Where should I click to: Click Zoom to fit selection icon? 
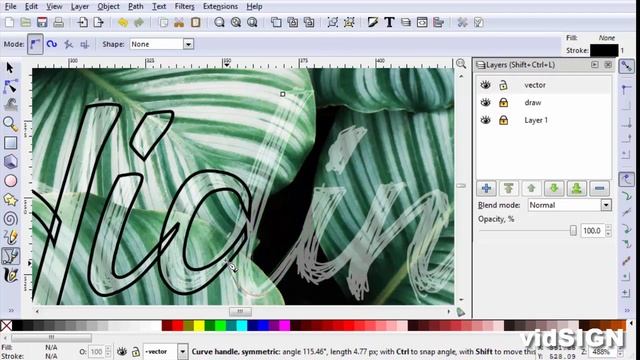219,22
